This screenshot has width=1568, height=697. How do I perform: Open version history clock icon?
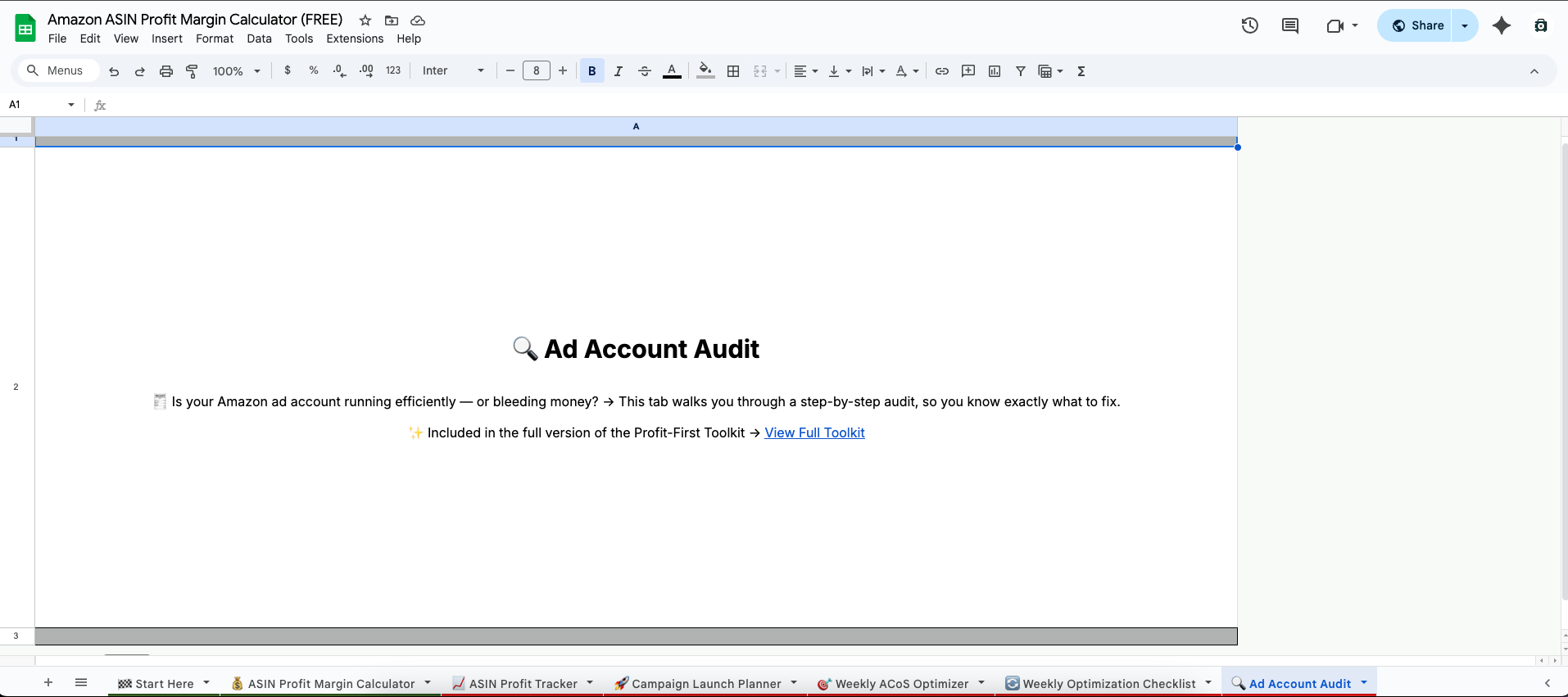1250,25
